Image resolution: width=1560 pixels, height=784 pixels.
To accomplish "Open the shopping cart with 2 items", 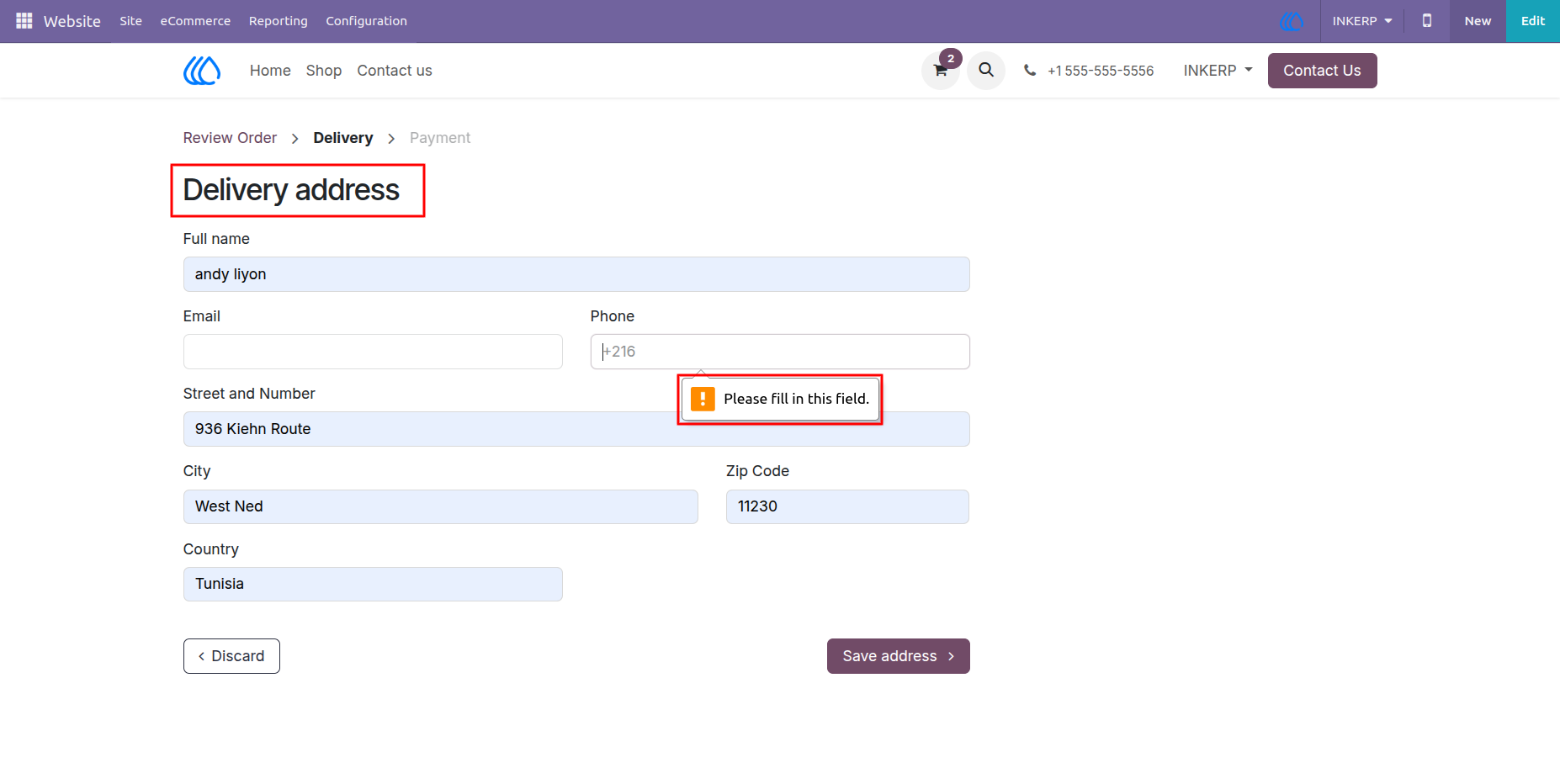I will point(941,70).
